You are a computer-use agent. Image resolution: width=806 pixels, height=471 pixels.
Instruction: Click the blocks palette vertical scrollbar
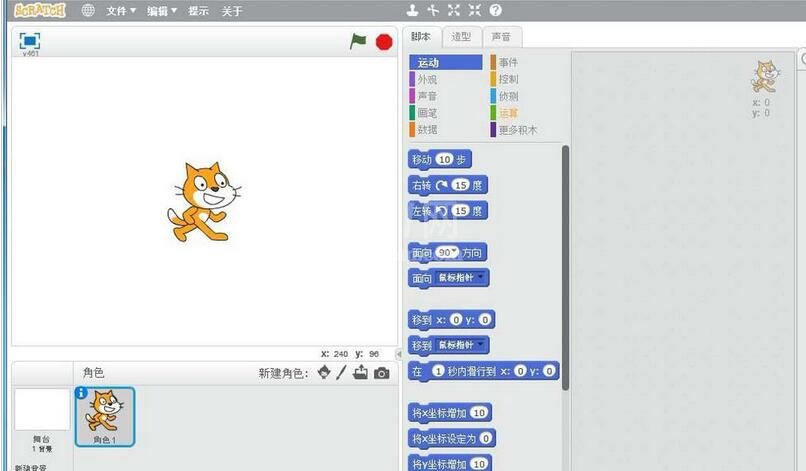point(565,267)
